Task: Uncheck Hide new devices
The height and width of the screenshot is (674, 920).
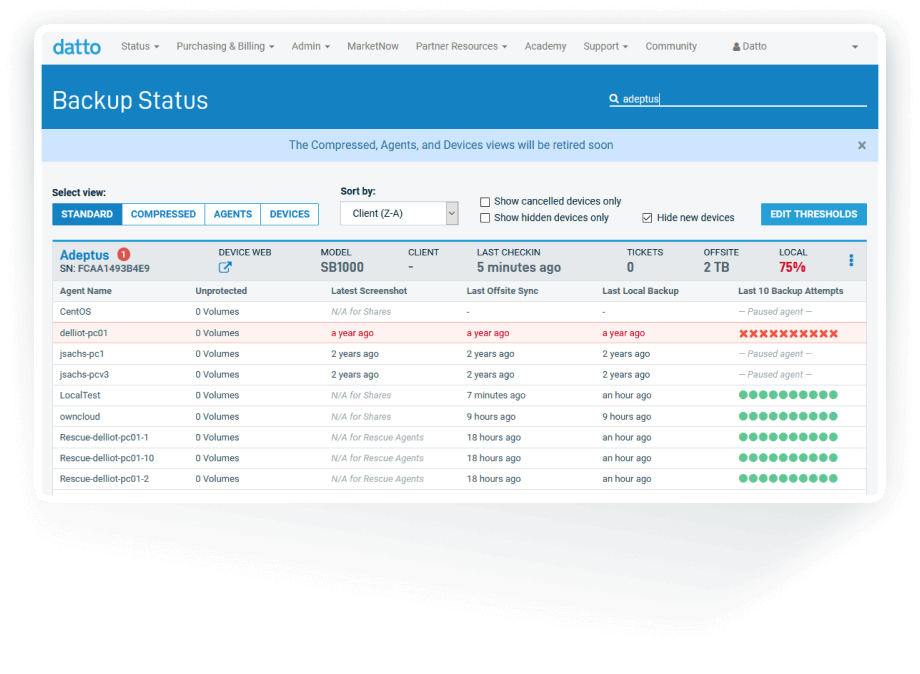Action: [647, 218]
